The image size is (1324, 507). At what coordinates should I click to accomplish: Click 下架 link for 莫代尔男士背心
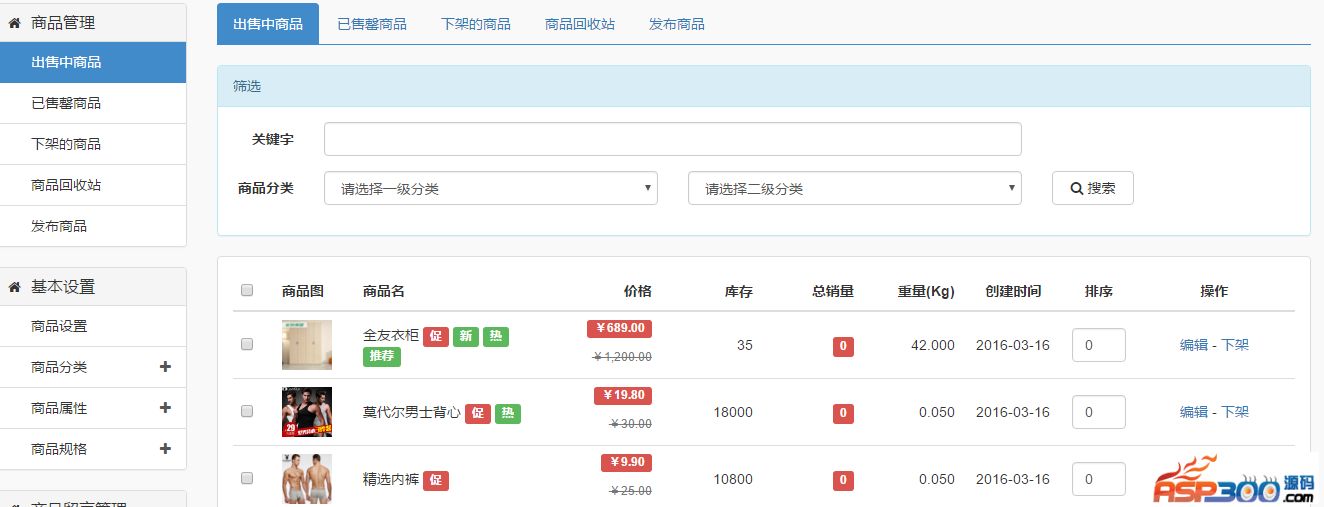point(1235,412)
